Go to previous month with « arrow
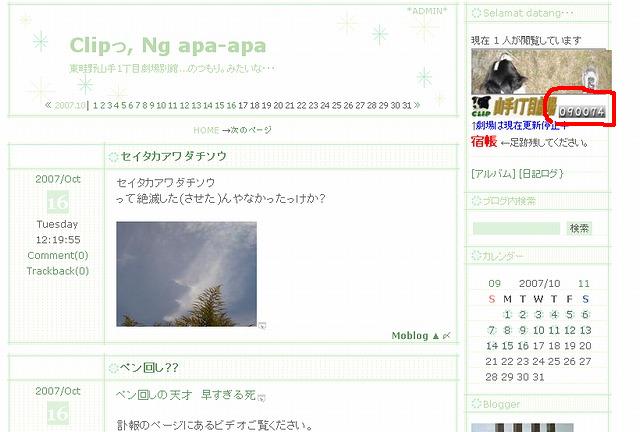Viewport: 640px width, 432px height. (48, 105)
